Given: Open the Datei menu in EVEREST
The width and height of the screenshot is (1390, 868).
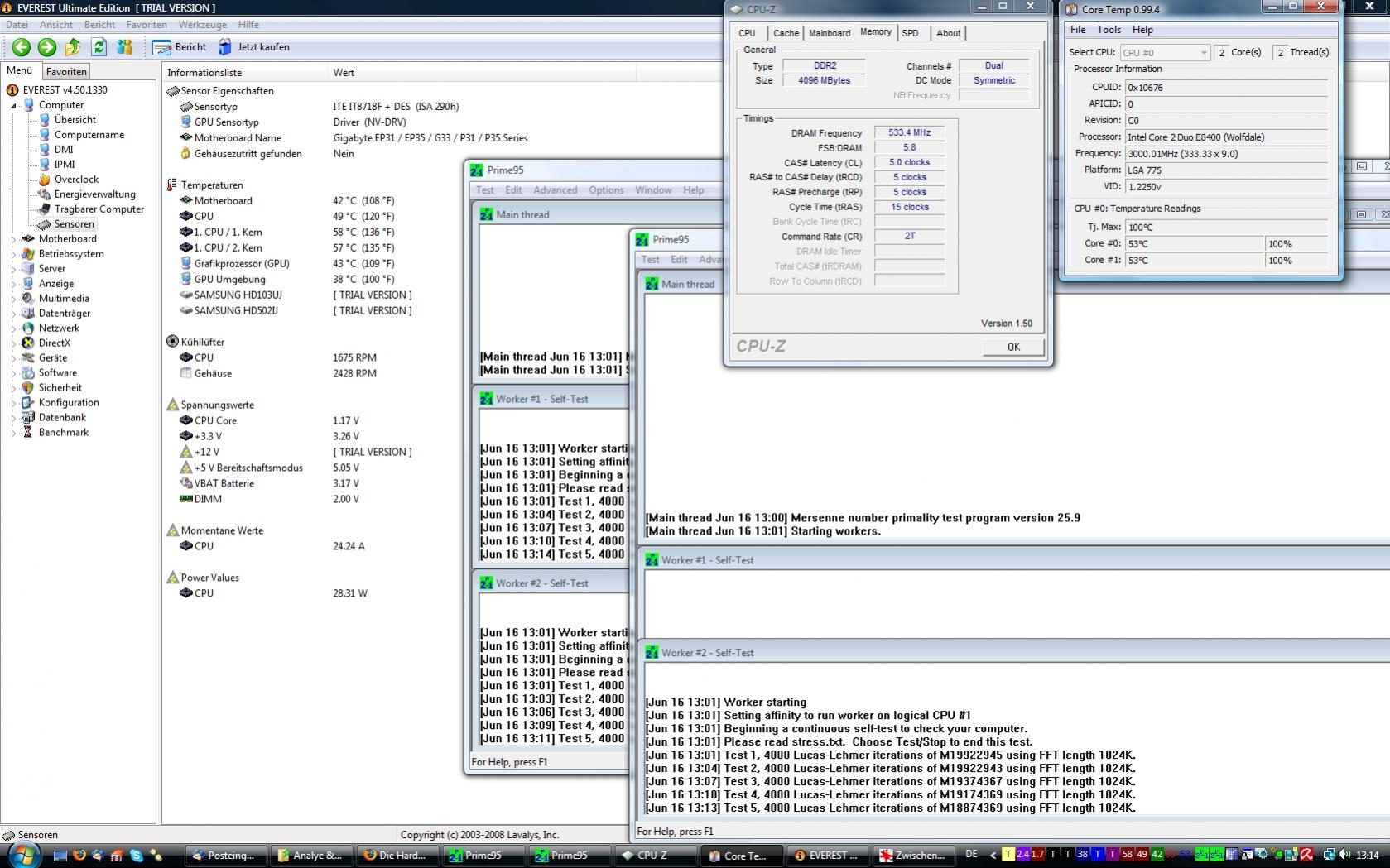Looking at the screenshot, I should pos(17,25).
